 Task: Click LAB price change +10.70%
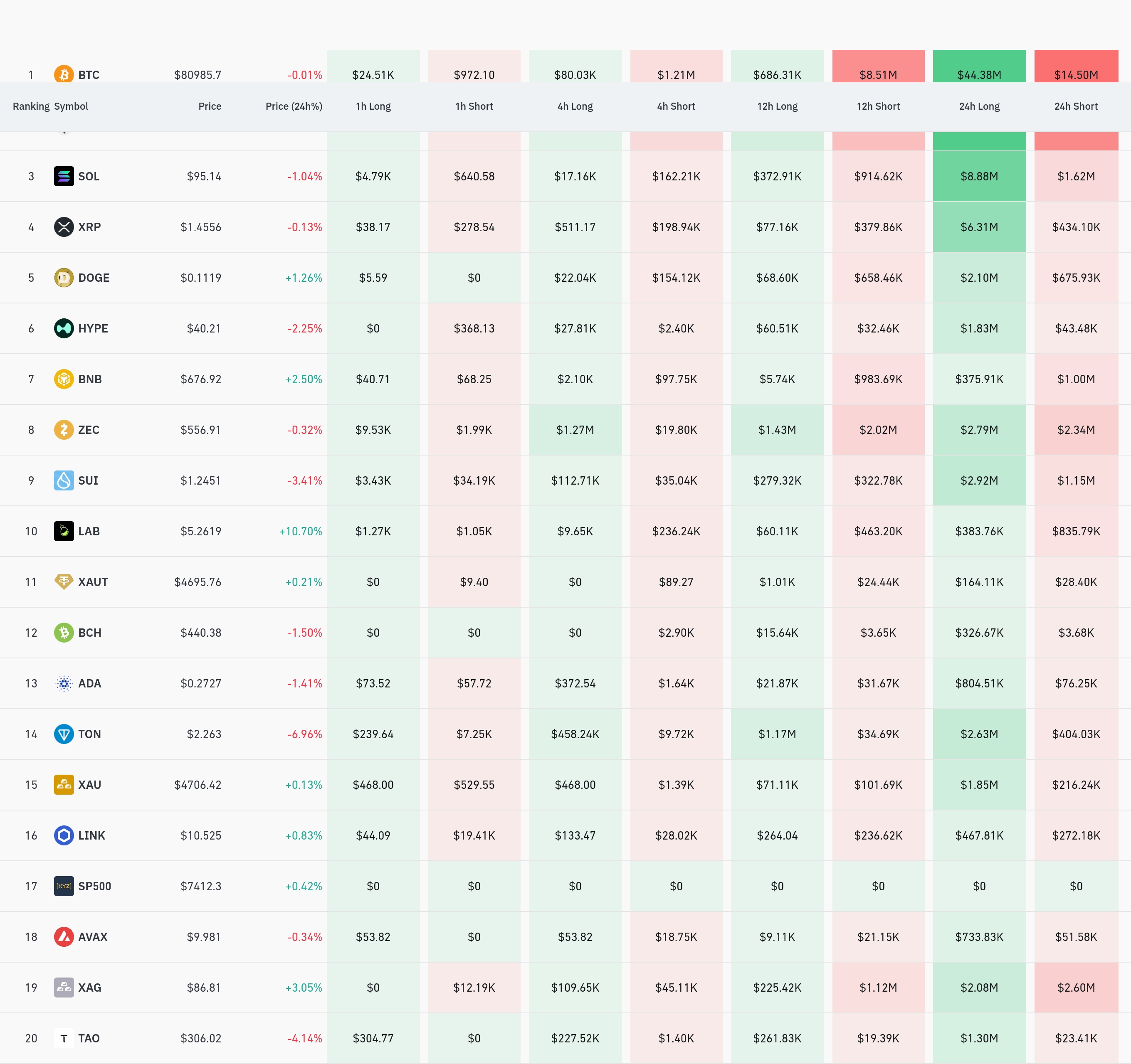tap(301, 531)
